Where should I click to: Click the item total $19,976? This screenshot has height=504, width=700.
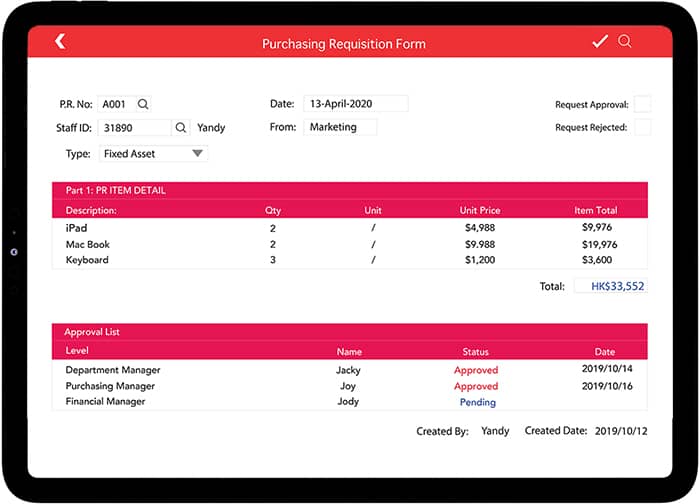tap(599, 244)
